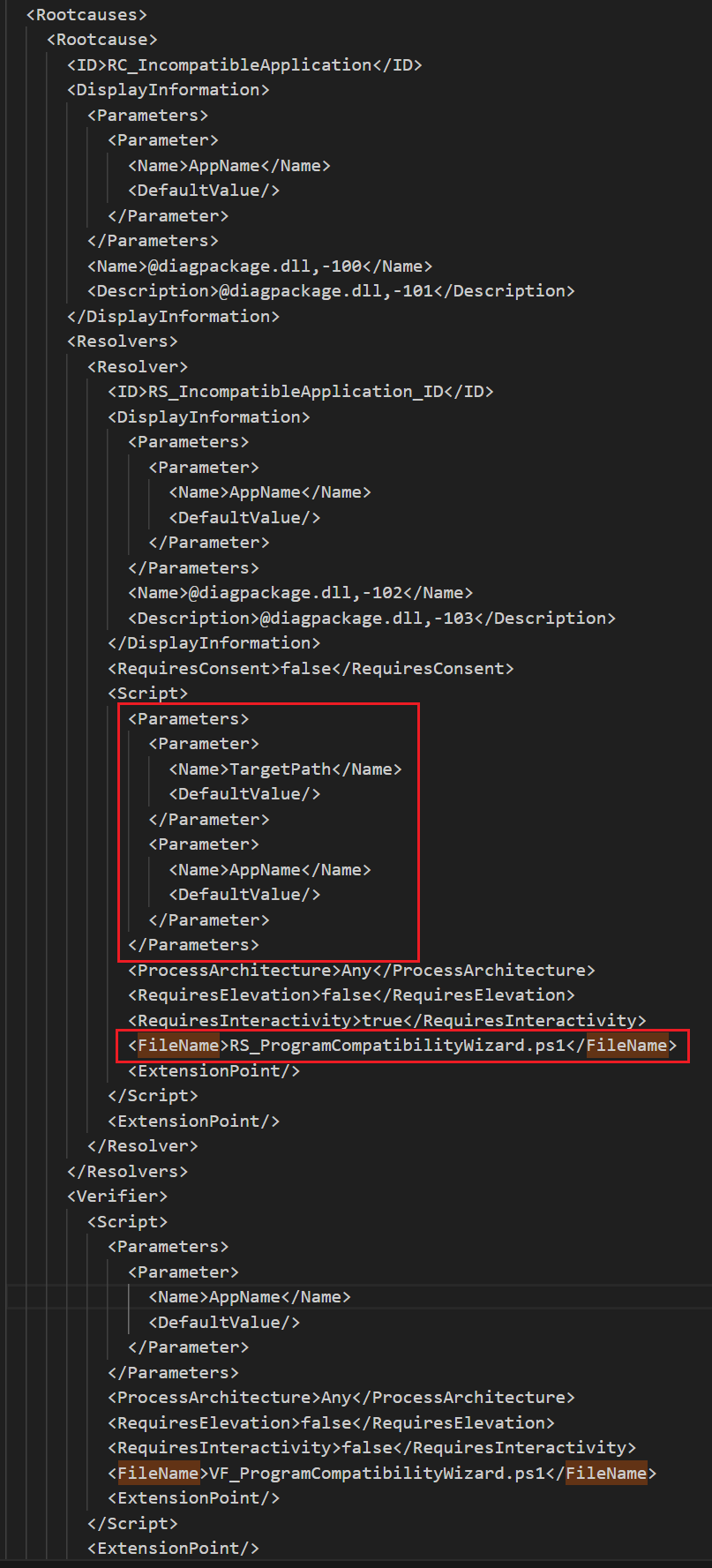The height and width of the screenshot is (1568, 712).
Task: Click the VF_ProgramCompatibilityWizard.ps1 file name
Action: pyautogui.click(x=377, y=1474)
